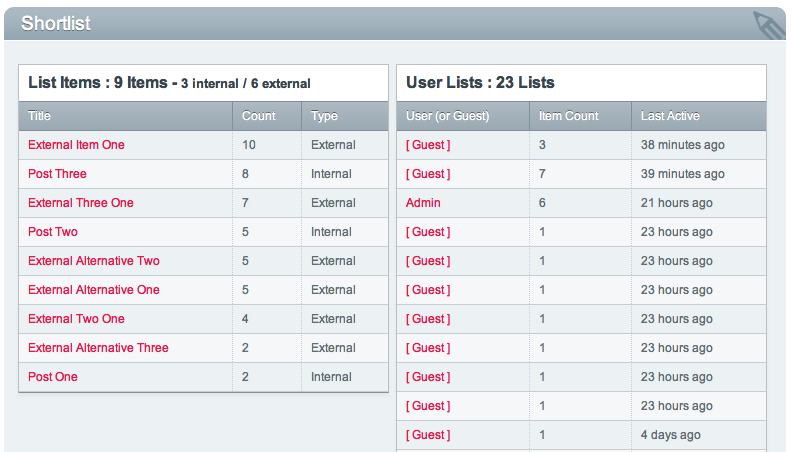Click the Count column header
Image resolution: width=792 pixels, height=452 pixels.
pos(259,116)
